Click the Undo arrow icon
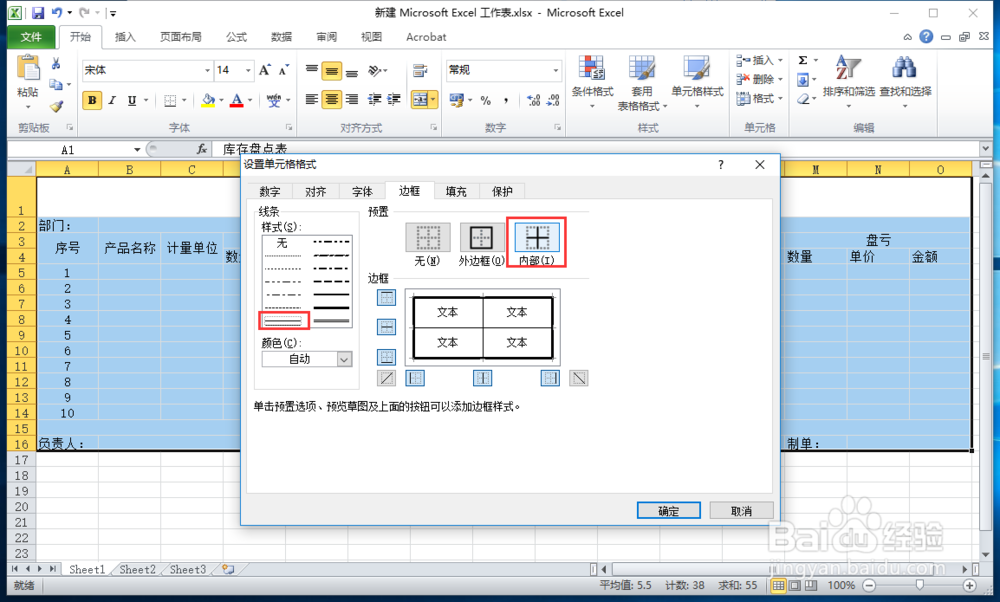The width and height of the screenshot is (1000, 602). pos(57,13)
